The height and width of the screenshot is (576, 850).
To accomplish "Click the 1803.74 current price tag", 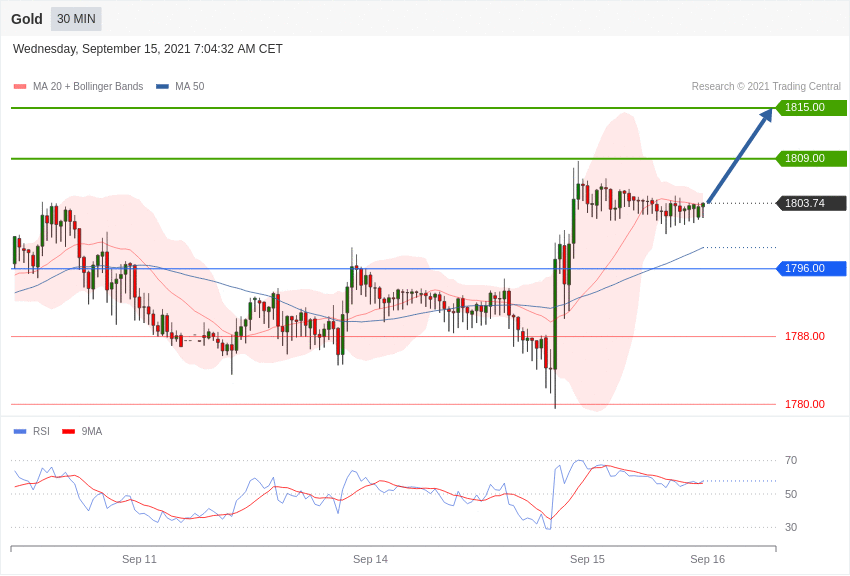I will point(811,203).
